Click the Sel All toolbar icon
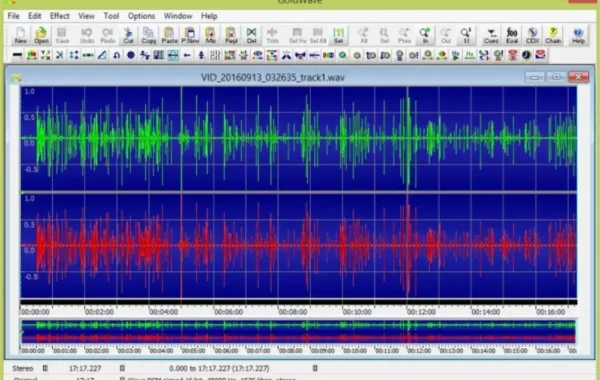This screenshot has height=380, width=600. (318, 36)
